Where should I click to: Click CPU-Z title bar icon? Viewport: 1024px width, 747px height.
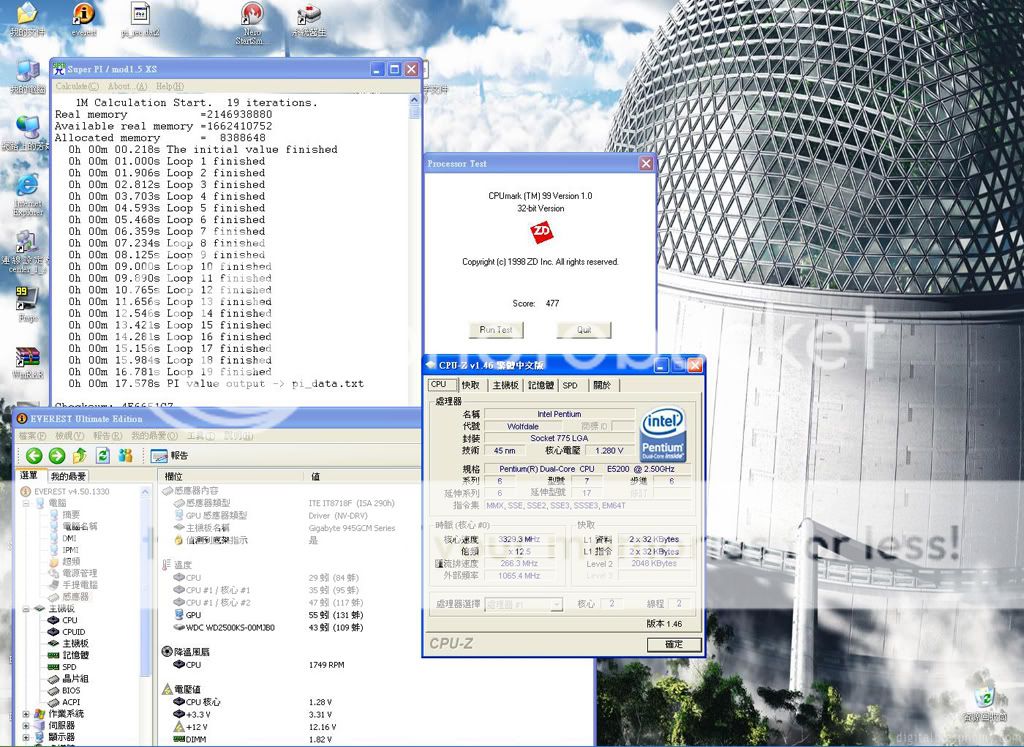(431, 365)
